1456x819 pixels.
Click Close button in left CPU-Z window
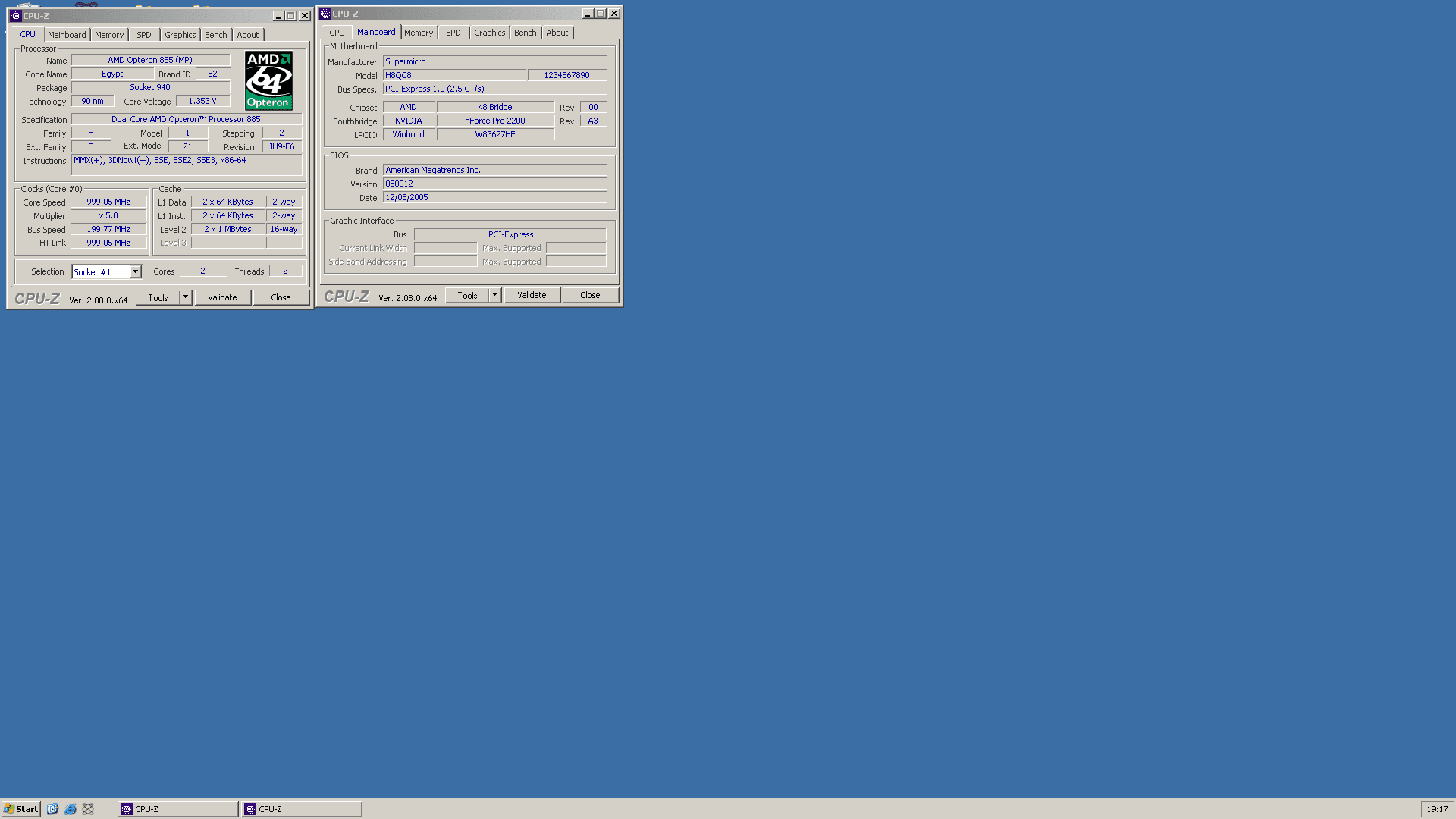click(281, 297)
